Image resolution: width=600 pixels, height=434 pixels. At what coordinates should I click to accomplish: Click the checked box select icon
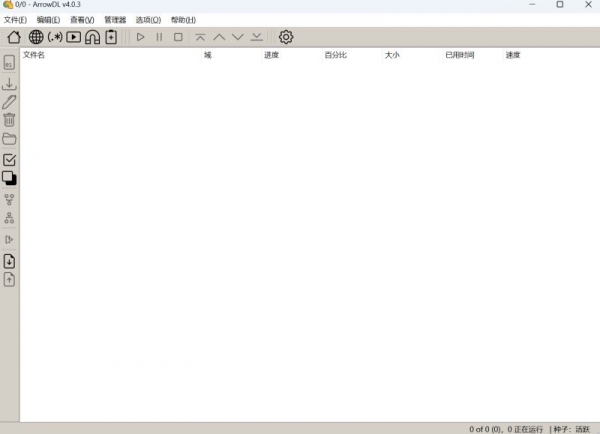click(x=9, y=160)
